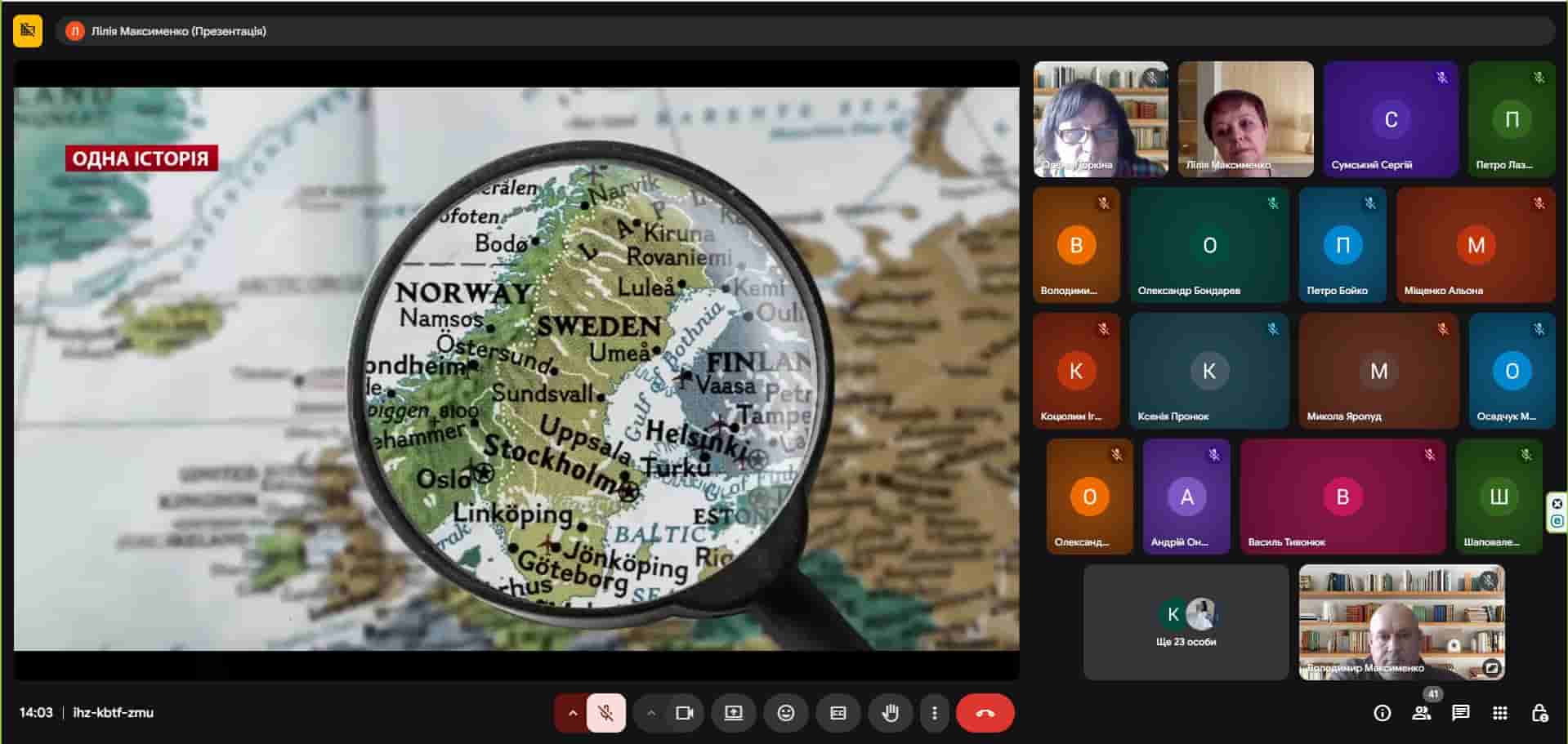1568x744 pixels.
Task: Open the emoji reactions icon
Action: coord(785,713)
